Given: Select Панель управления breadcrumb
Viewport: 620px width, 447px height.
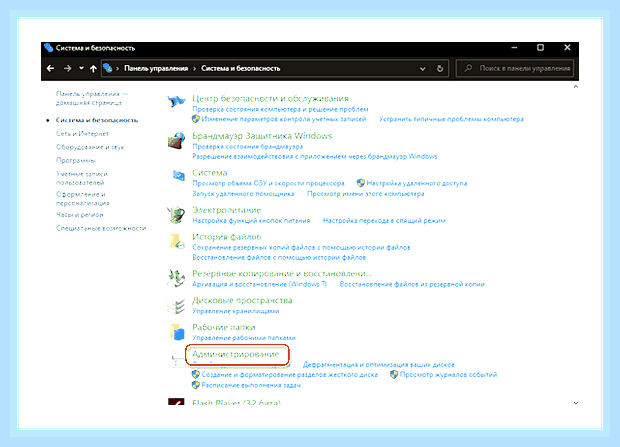Looking at the screenshot, I should [156, 68].
